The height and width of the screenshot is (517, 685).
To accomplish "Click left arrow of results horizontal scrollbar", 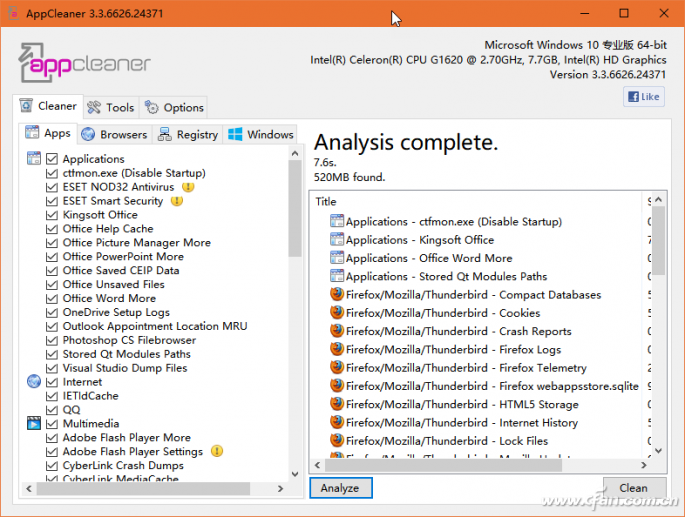I will tap(317, 465).
